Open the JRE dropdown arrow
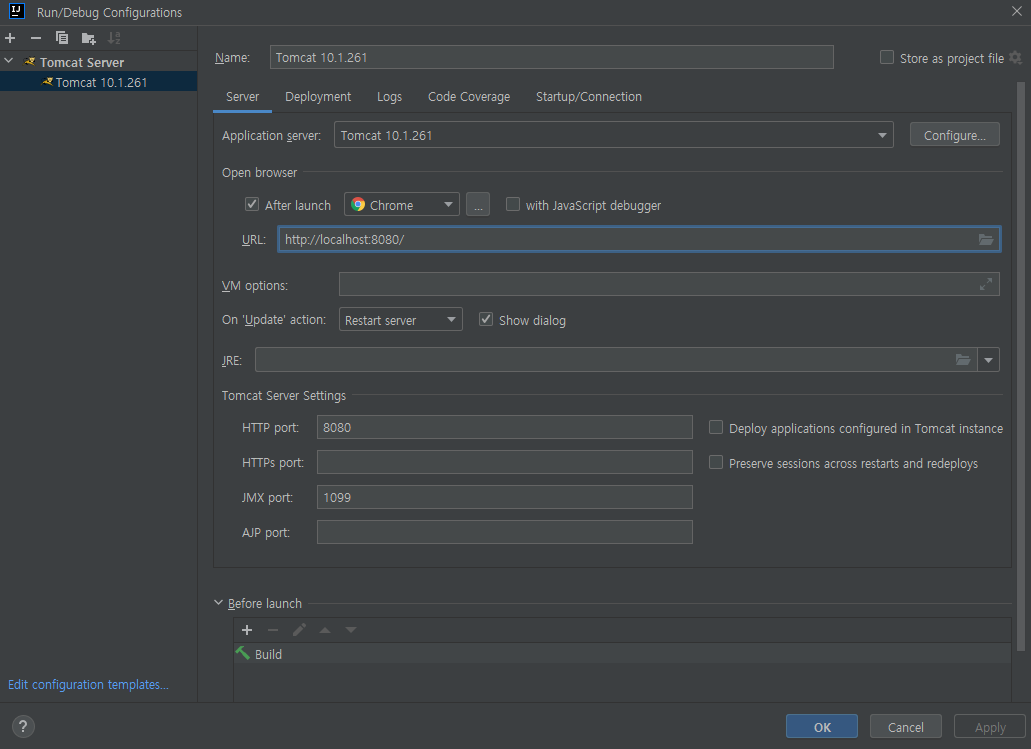Screen dimensions: 1031x749 pyautogui.click(x=988, y=360)
